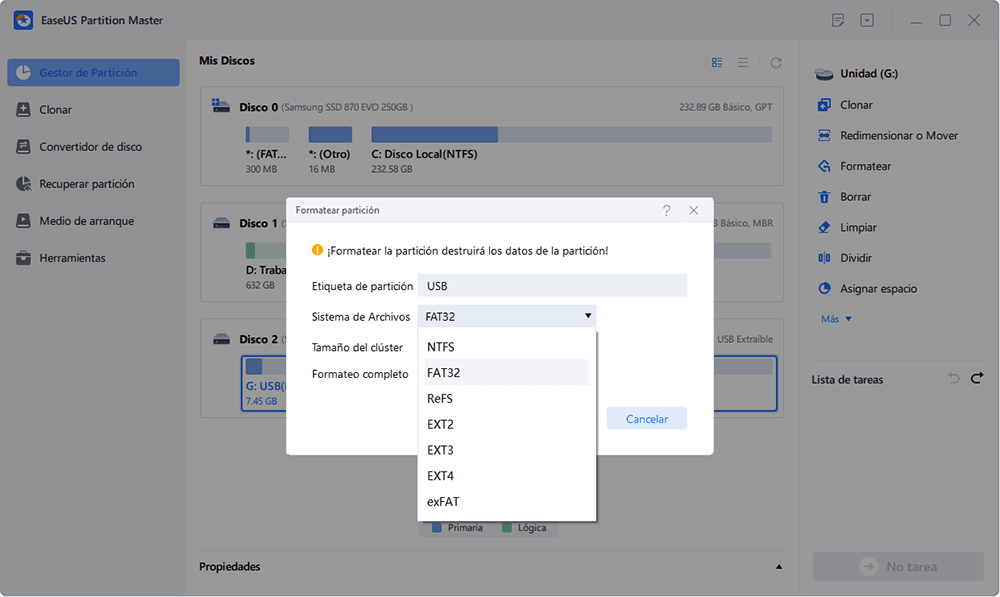Click the Medio de arranque sidebar icon
The width and height of the screenshot is (1000, 597).
click(x=23, y=221)
